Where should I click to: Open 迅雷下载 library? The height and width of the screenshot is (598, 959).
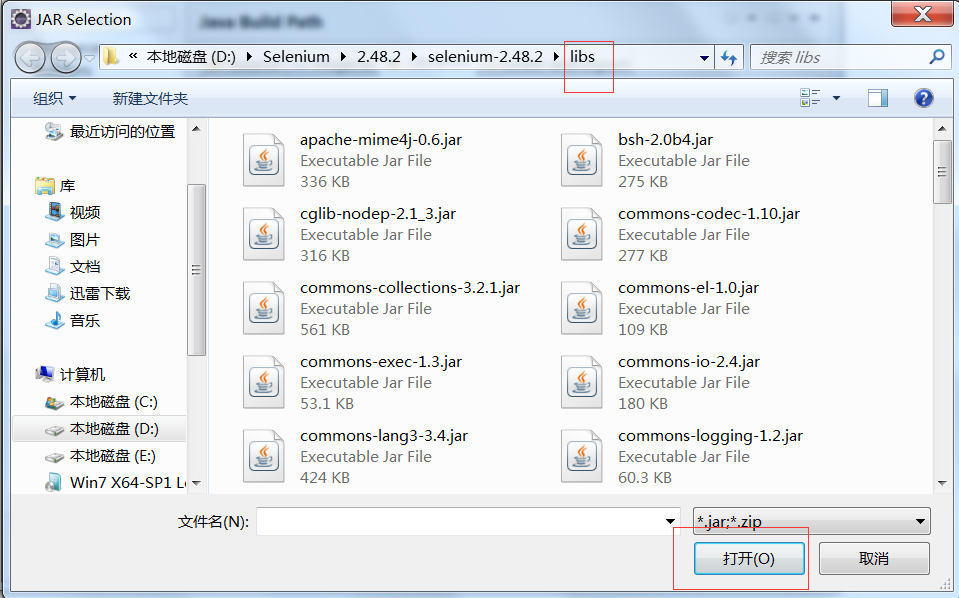(87, 293)
